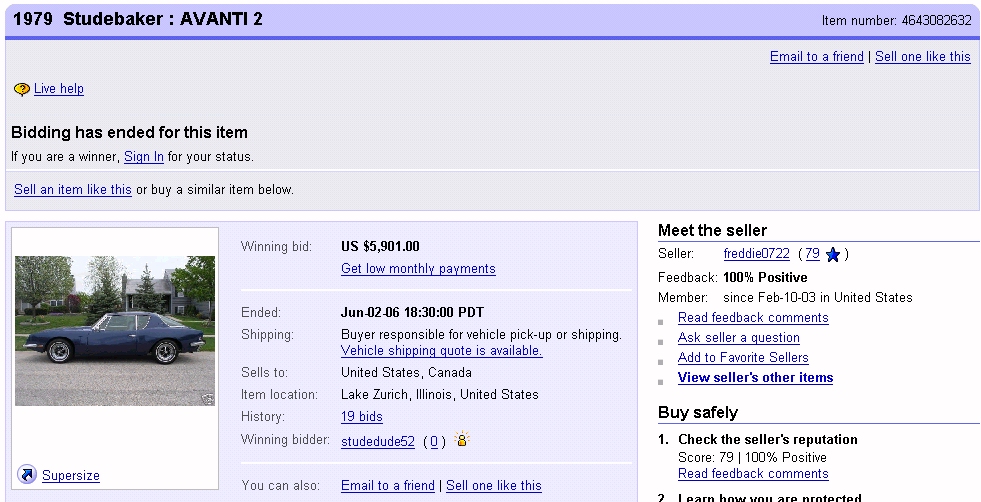Click the winning bidder's new-member icon
Image resolution: width=981 pixels, height=502 pixels.
461,440
